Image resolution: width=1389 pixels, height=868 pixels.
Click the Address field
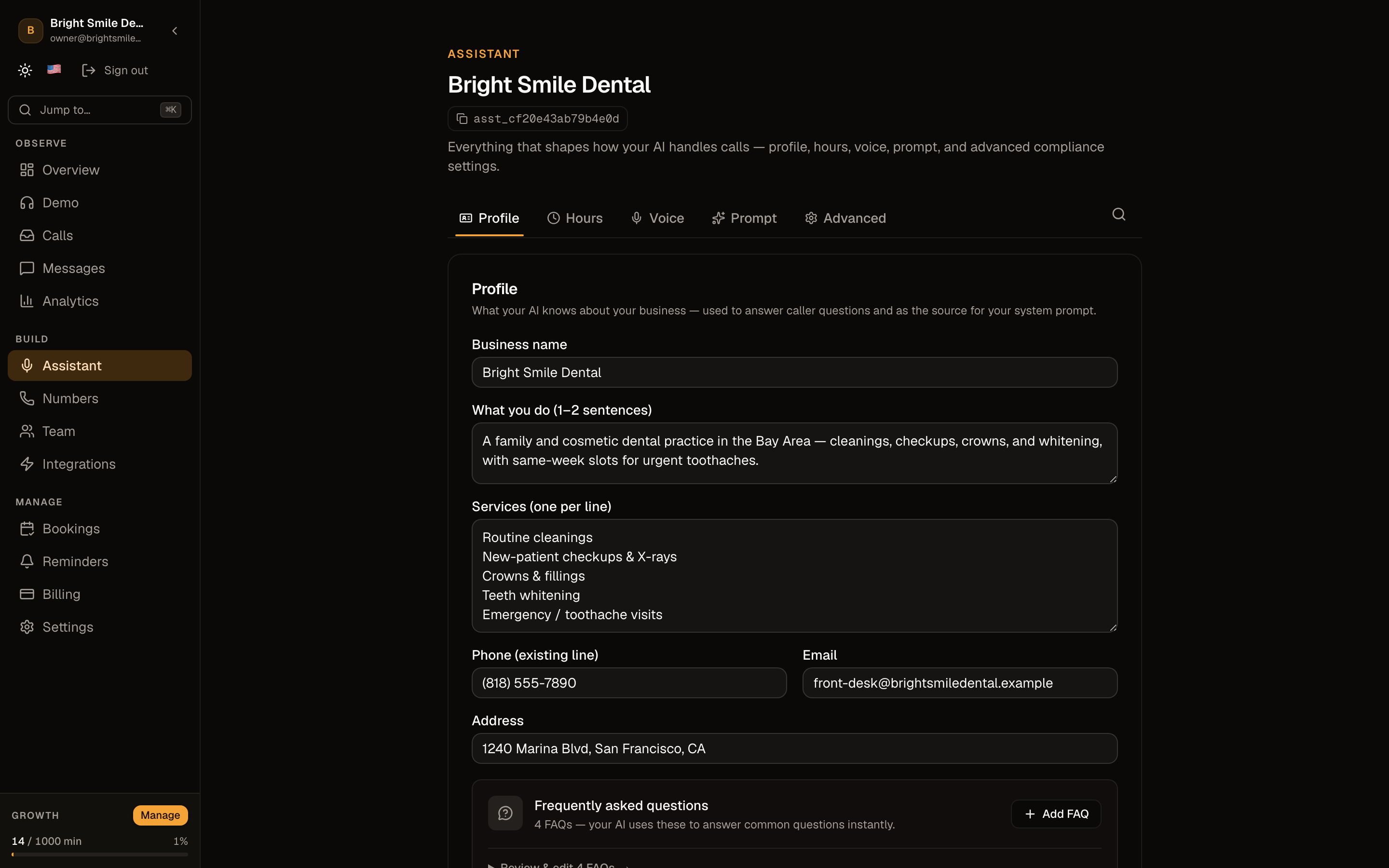pos(794,748)
